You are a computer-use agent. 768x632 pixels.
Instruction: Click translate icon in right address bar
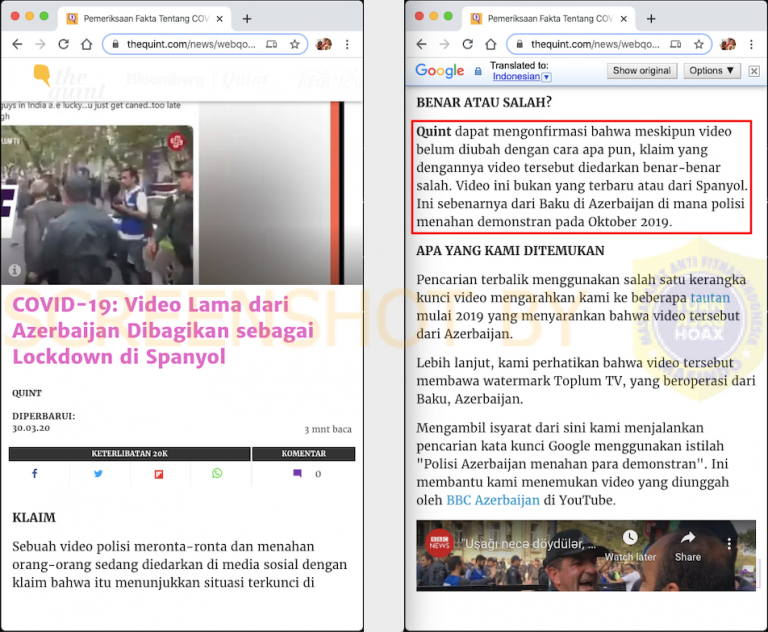click(675, 45)
